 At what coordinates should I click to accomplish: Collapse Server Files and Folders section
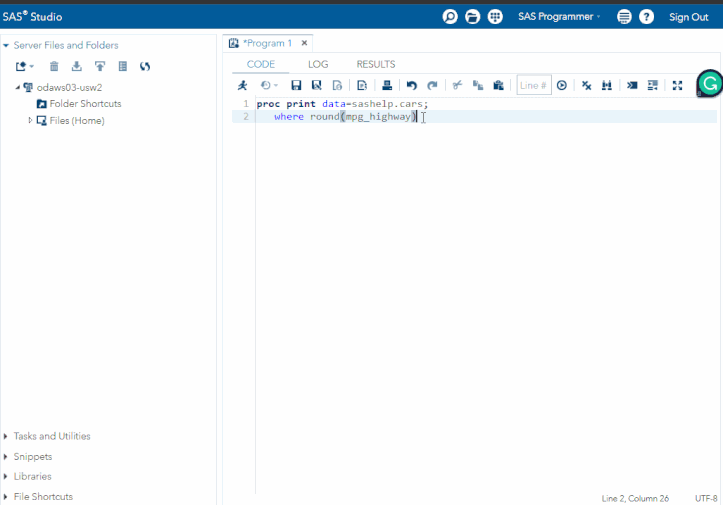(6, 45)
